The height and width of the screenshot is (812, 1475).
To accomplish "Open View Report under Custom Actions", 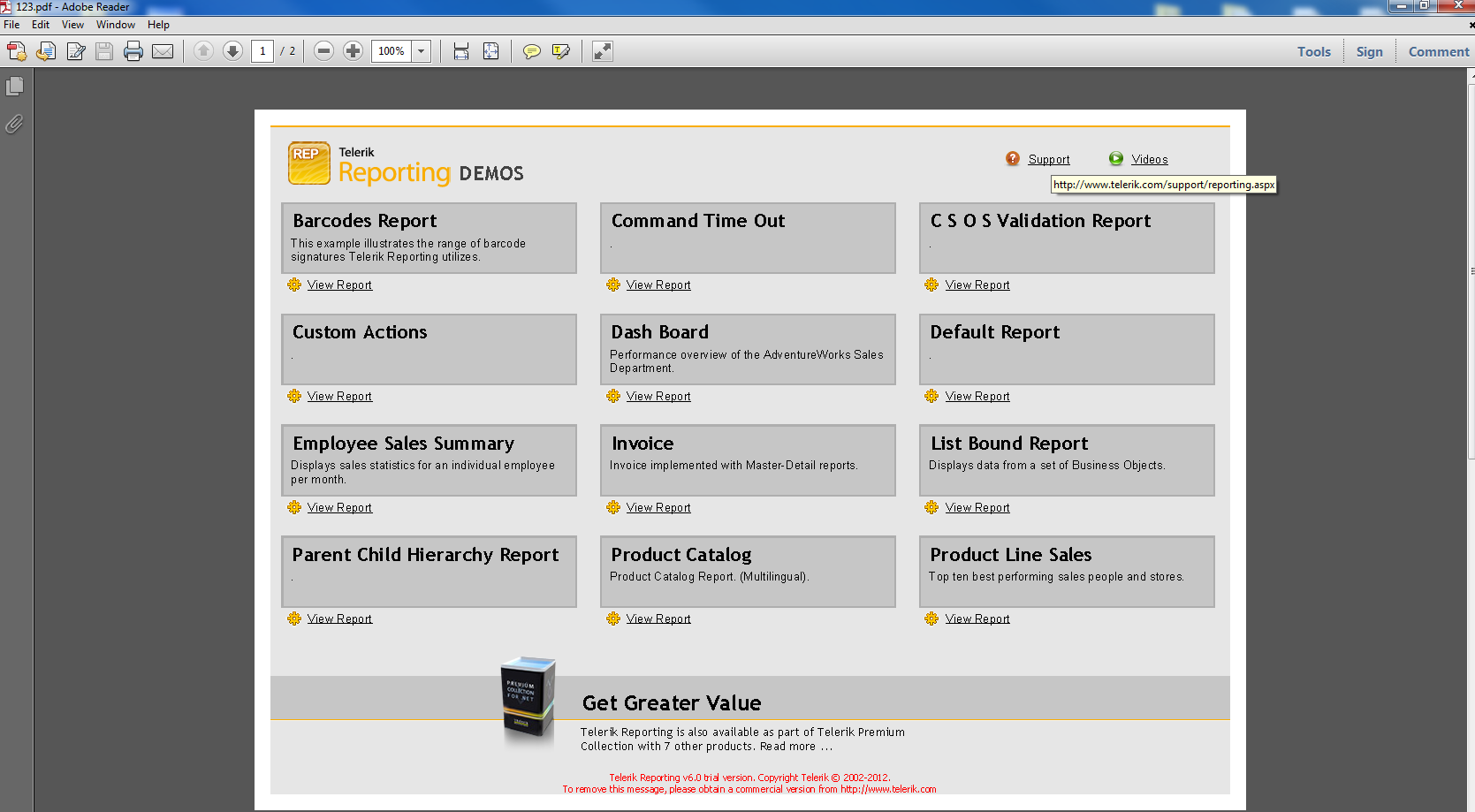I will pyautogui.click(x=340, y=397).
